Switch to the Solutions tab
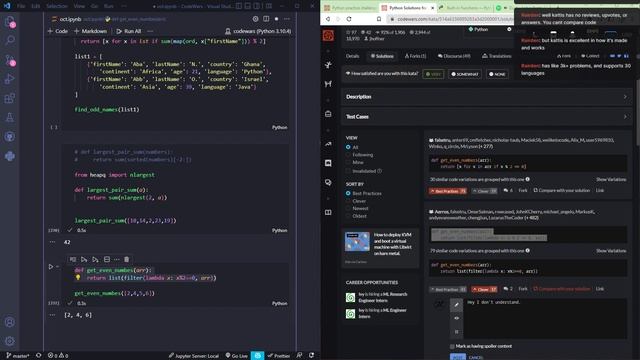 tap(382, 56)
